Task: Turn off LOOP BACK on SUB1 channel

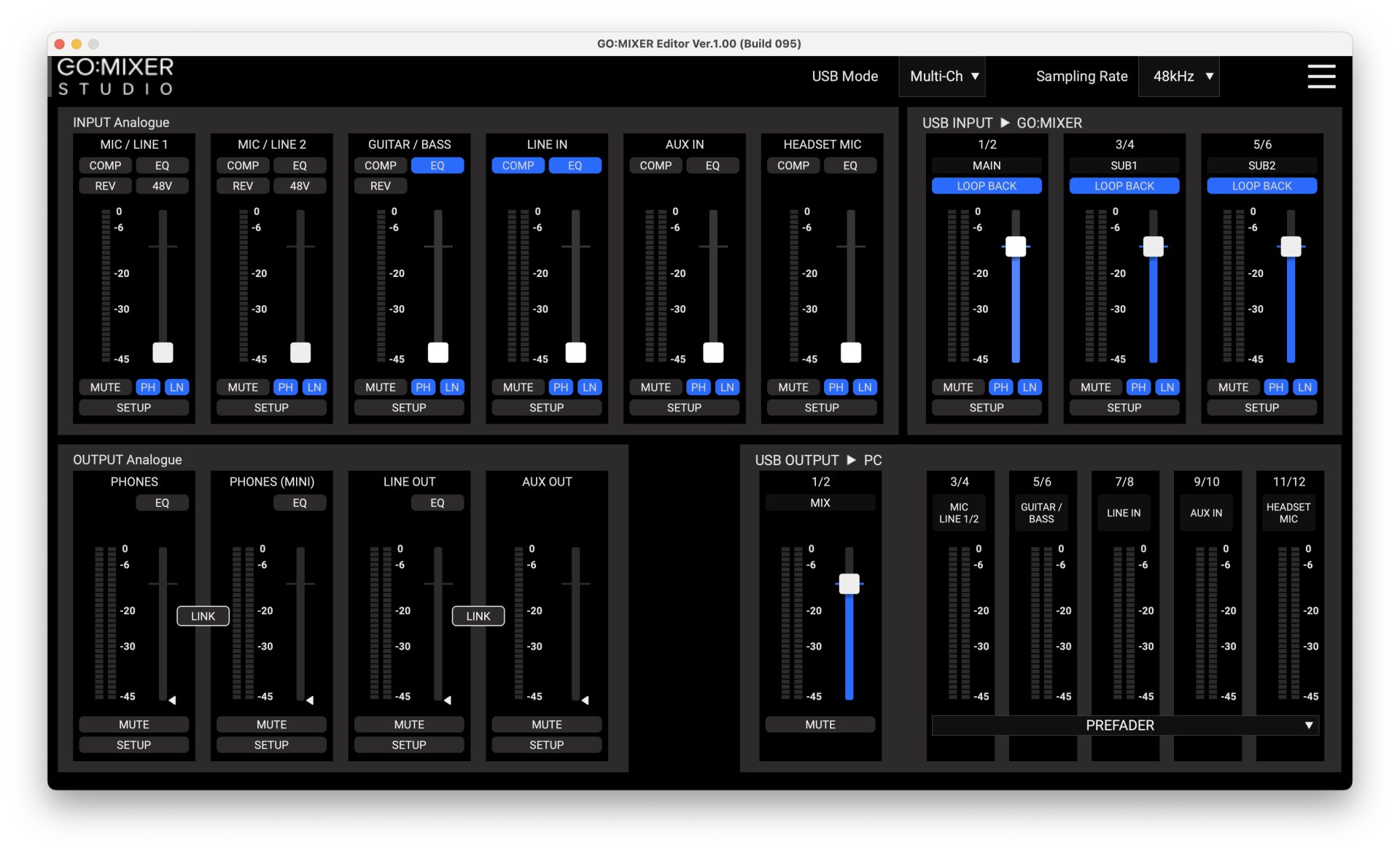Action: click(1124, 186)
